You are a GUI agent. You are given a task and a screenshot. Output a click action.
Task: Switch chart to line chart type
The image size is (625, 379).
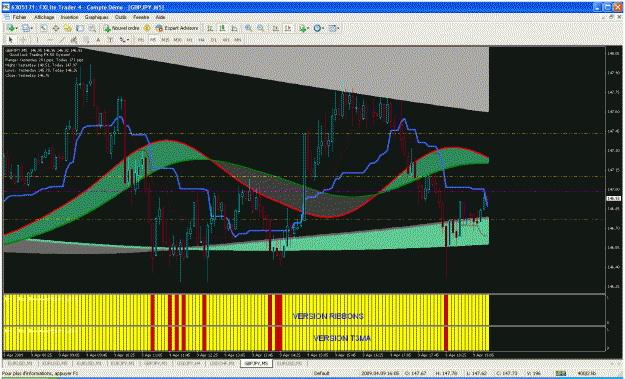pyautogui.click(x=234, y=28)
